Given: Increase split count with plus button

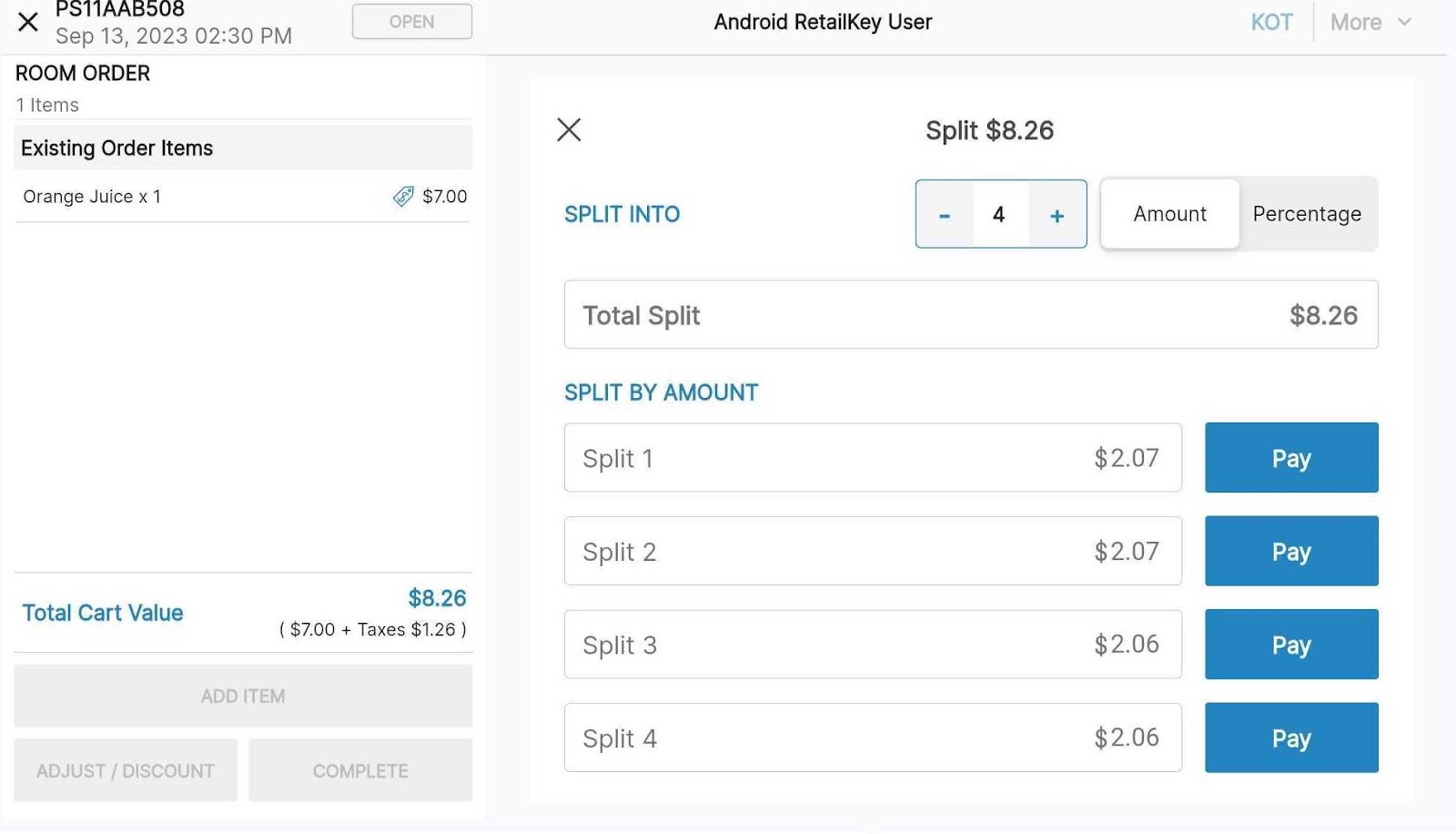Looking at the screenshot, I should (1057, 215).
